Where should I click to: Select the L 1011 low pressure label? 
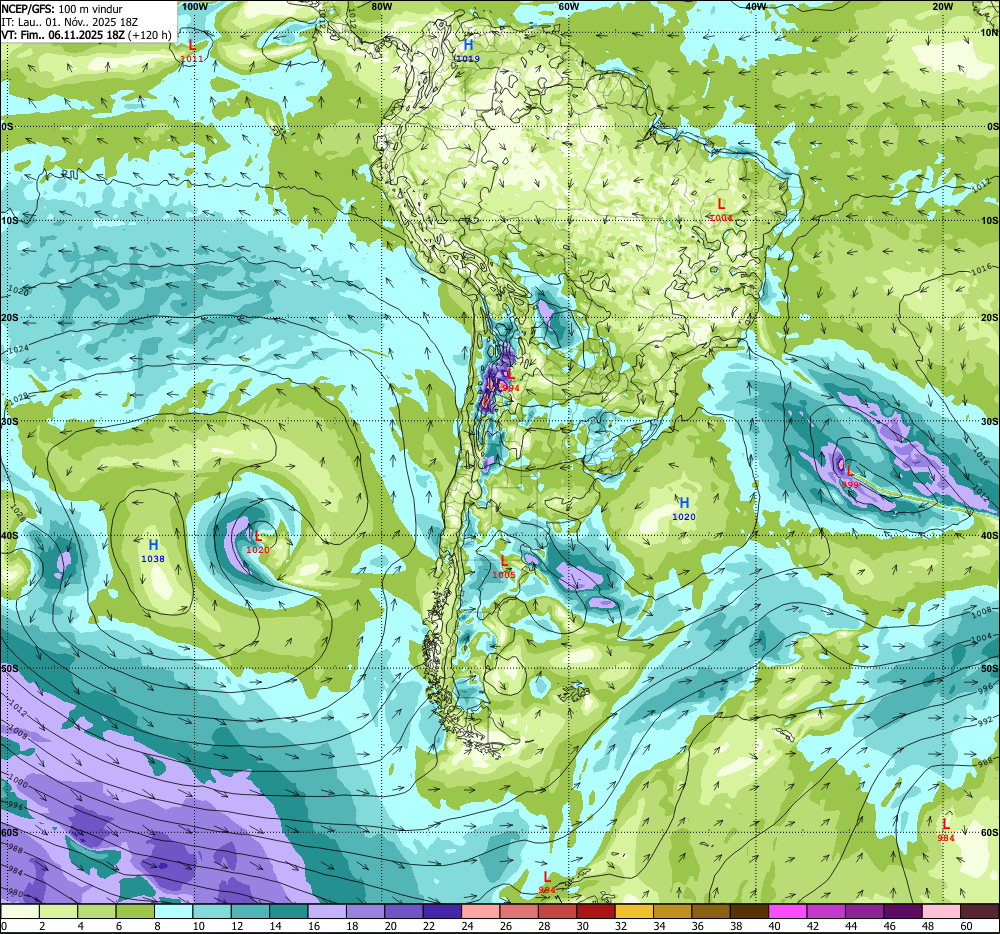point(192,51)
